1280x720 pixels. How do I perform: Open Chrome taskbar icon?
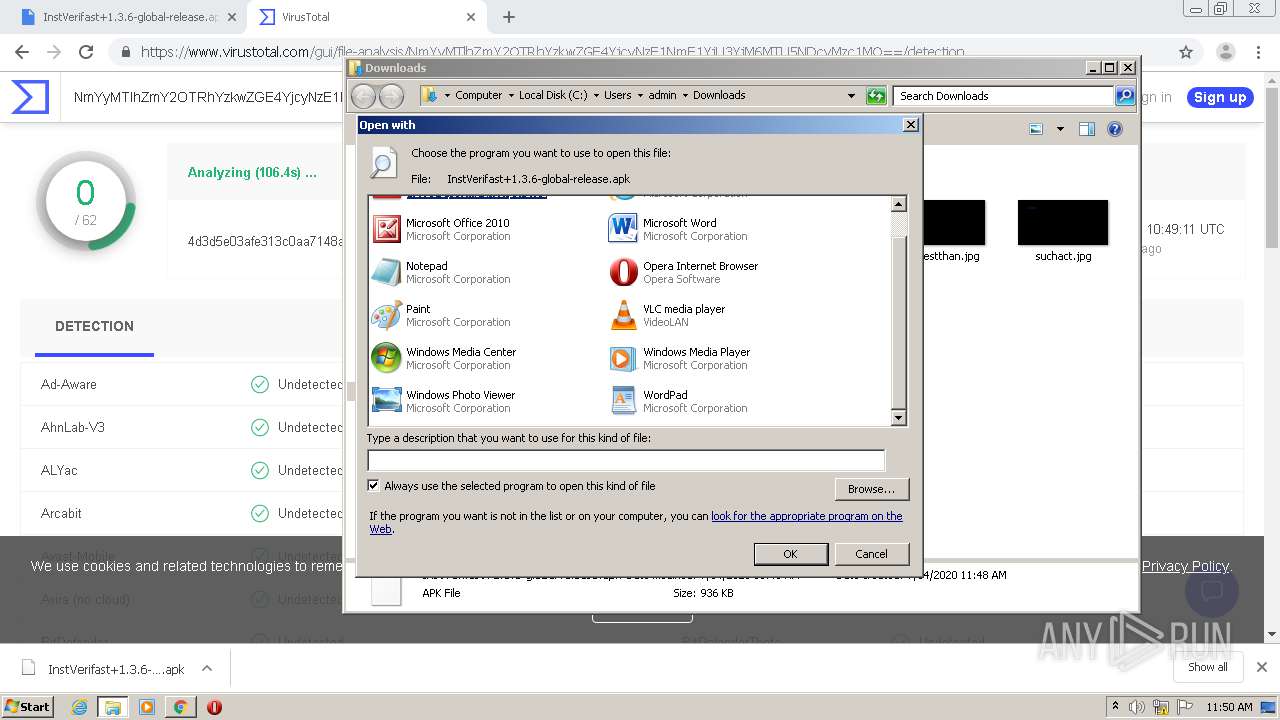point(180,707)
